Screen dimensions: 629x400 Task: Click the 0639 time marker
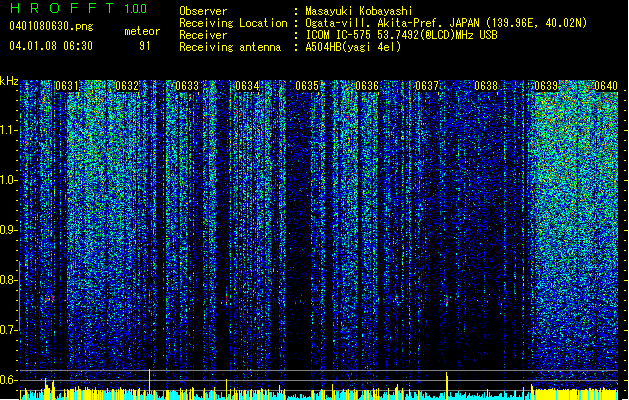(x=546, y=86)
